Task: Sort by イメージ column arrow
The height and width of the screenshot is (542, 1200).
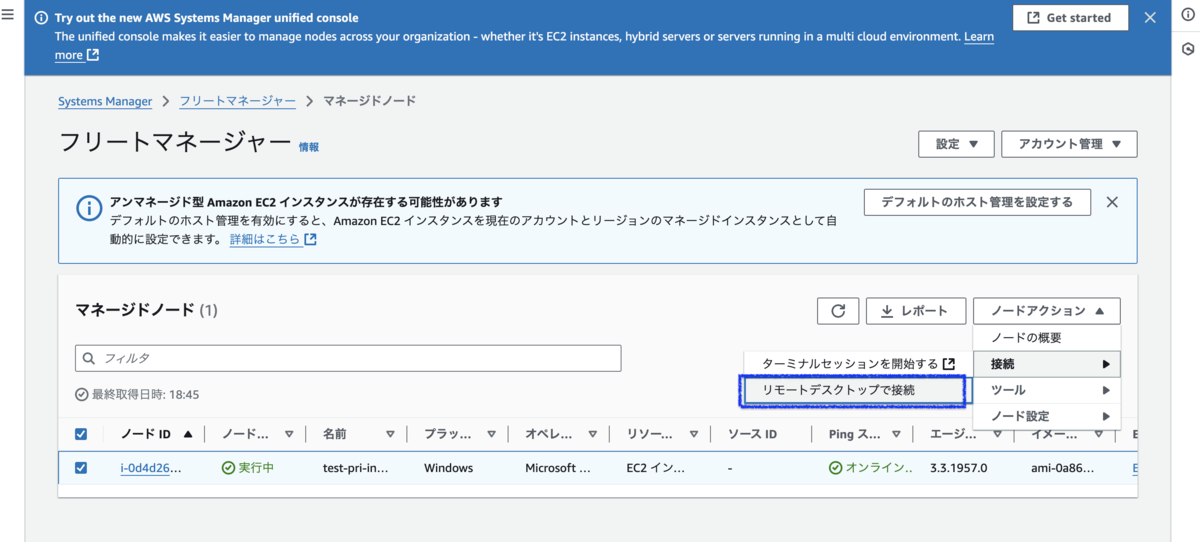Action: 1100,434
